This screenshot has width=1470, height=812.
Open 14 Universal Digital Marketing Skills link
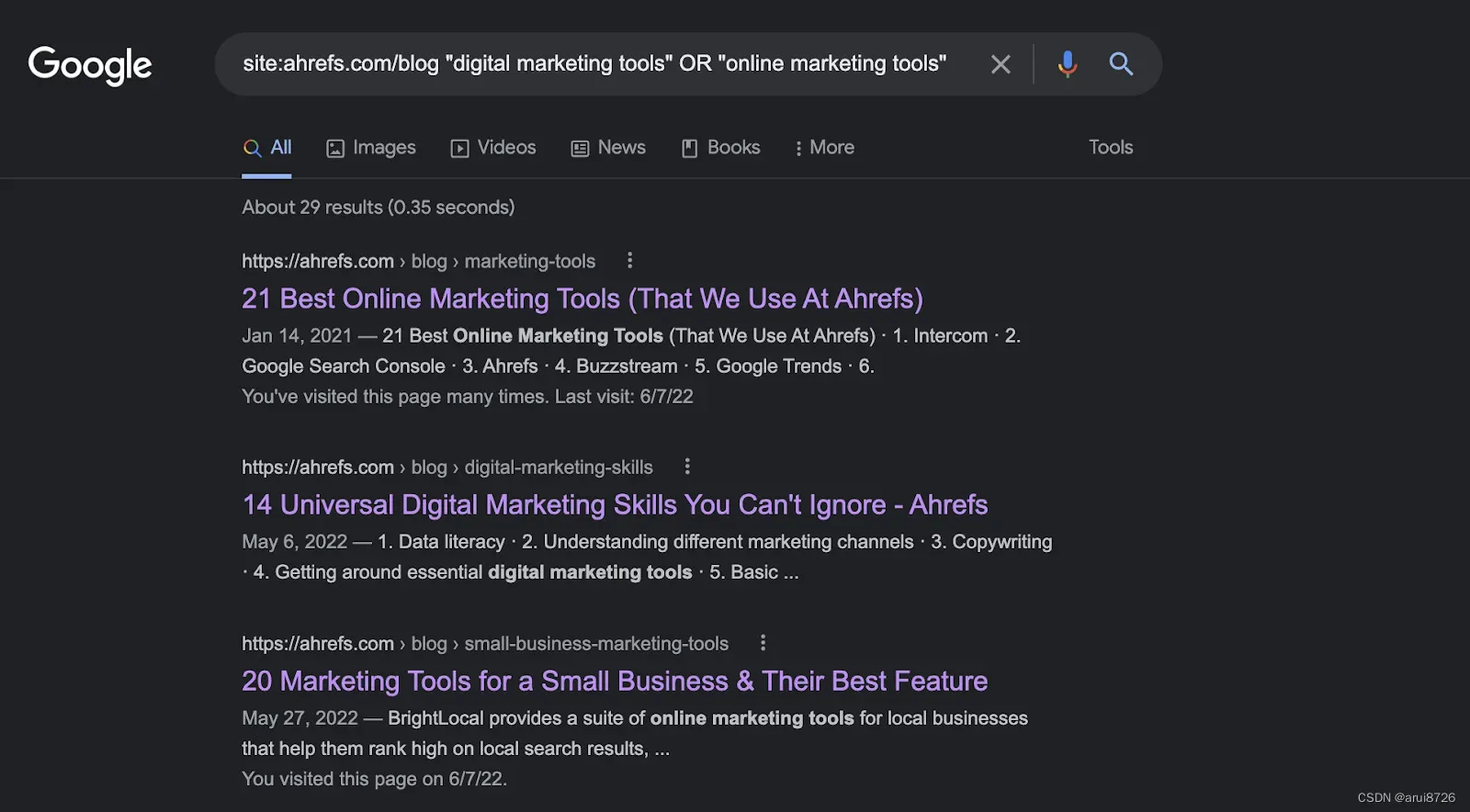tap(616, 504)
